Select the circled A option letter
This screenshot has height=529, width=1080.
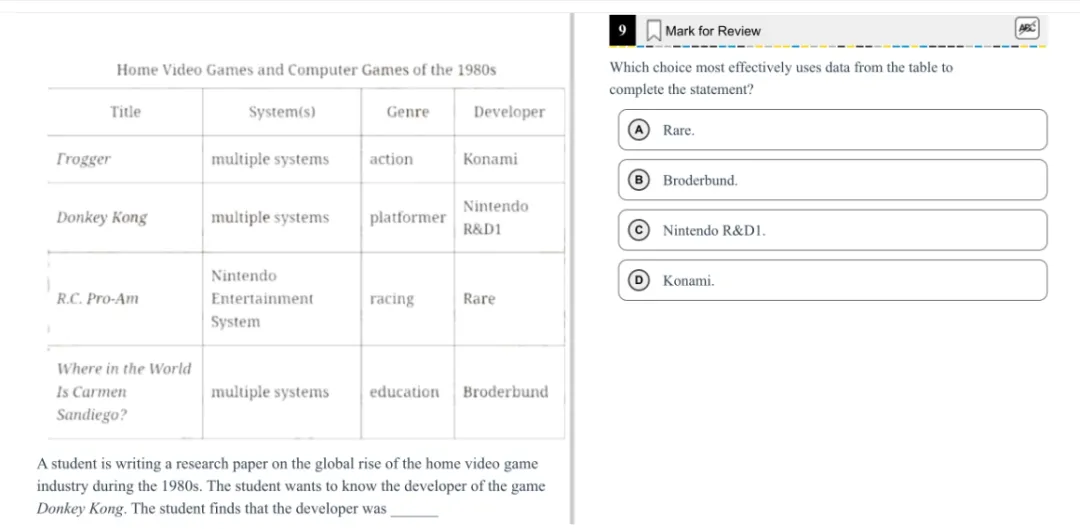(x=640, y=129)
